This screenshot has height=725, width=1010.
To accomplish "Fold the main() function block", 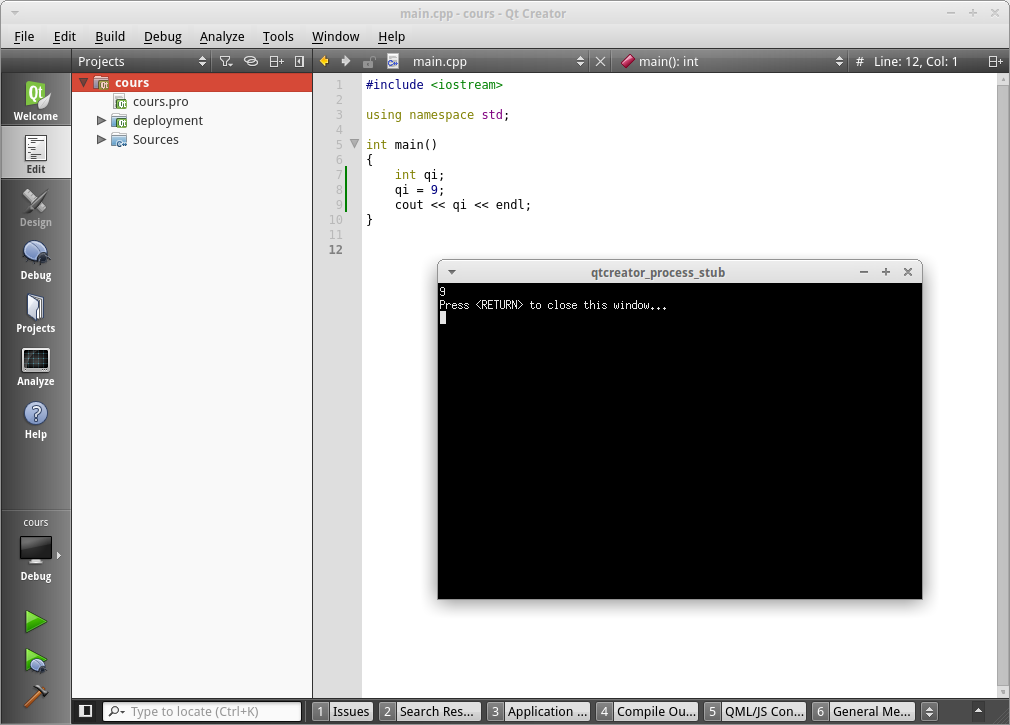I will [x=354, y=144].
